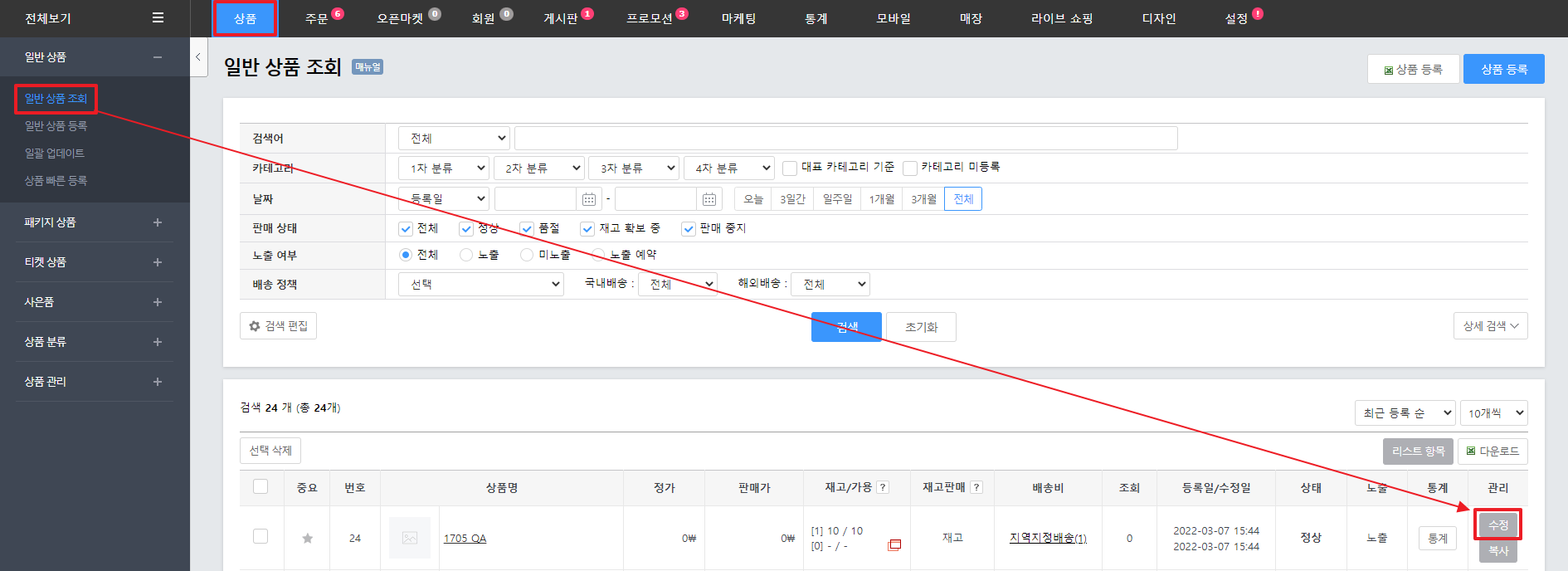Open the end date calendar picker
The height and width of the screenshot is (571, 1568).
pos(709,199)
